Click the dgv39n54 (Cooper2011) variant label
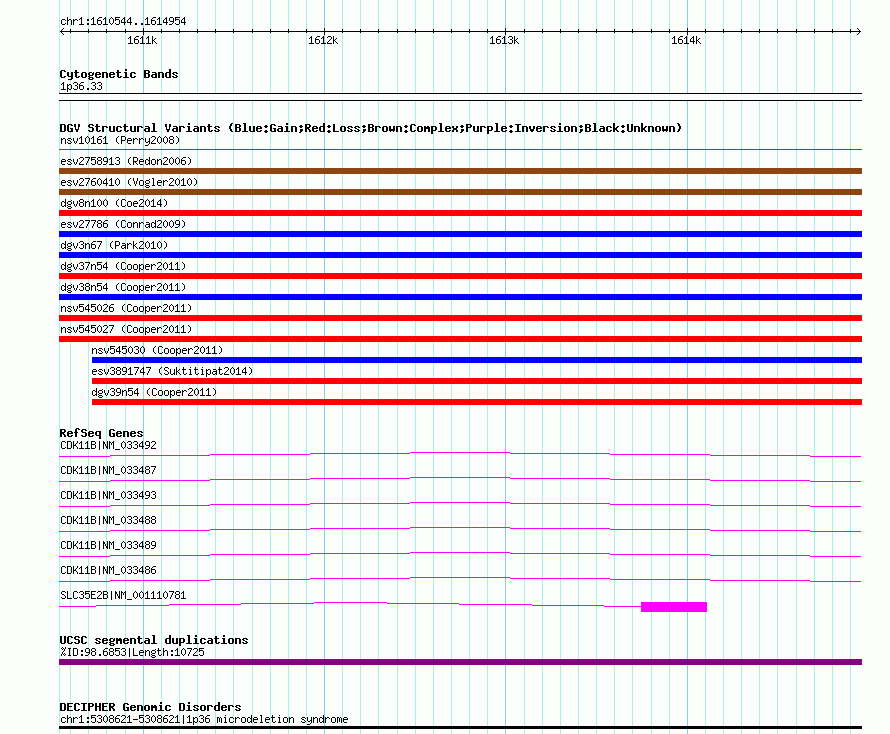Screen dimensions: 890x734 click(154, 392)
